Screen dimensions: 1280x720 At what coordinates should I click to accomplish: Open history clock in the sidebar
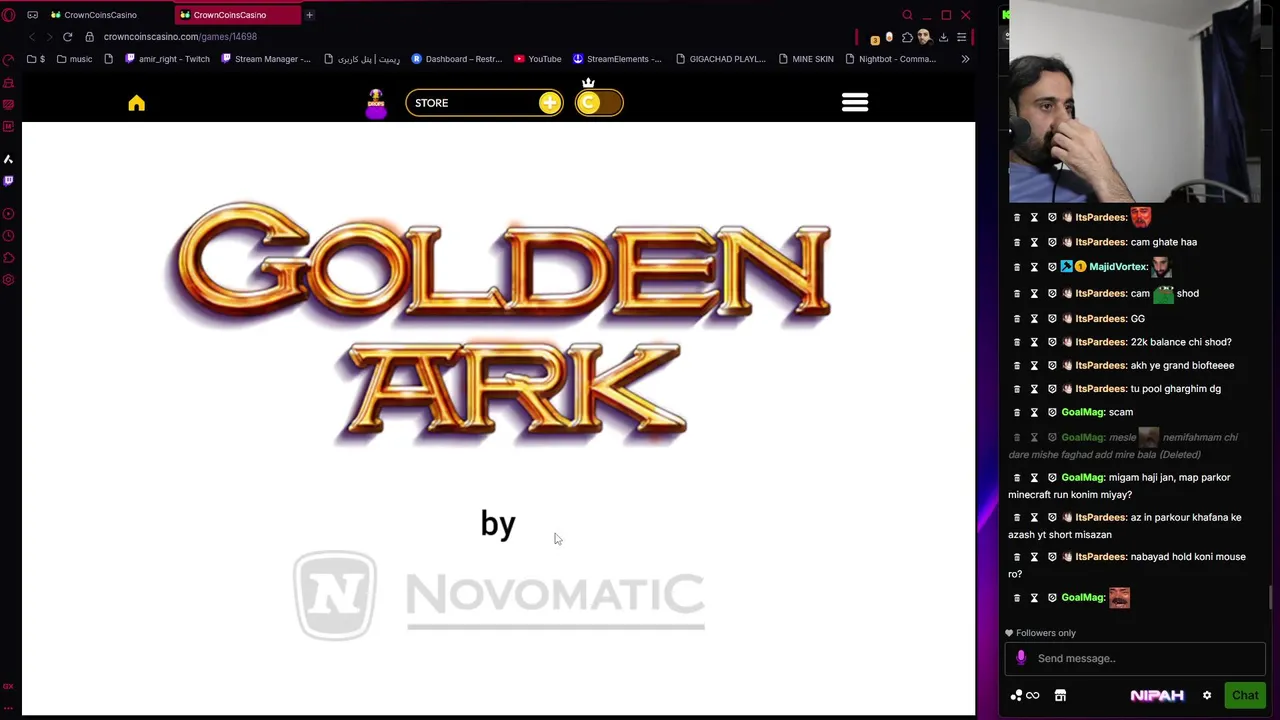coord(8,236)
